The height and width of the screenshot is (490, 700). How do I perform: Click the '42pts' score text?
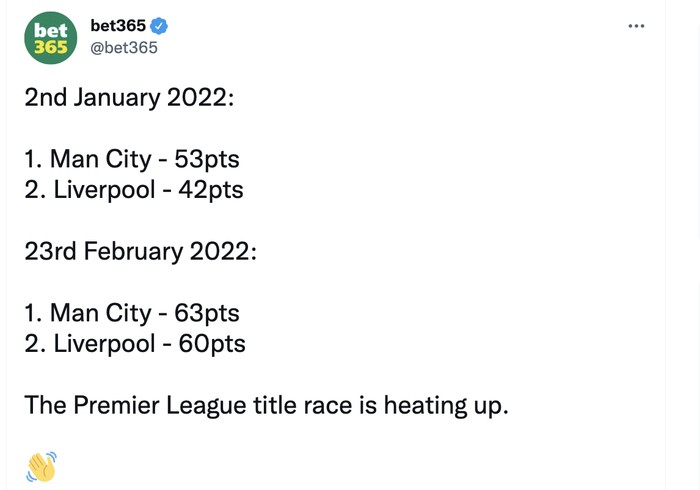click(x=209, y=189)
